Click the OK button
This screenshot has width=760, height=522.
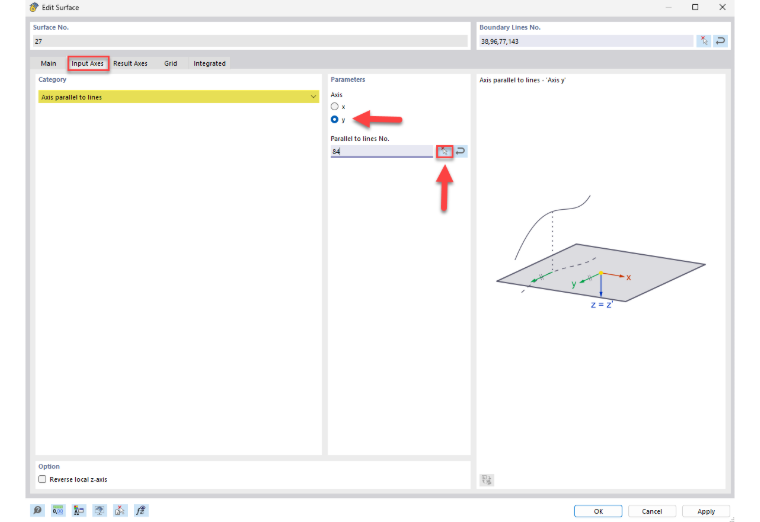[x=598, y=511]
